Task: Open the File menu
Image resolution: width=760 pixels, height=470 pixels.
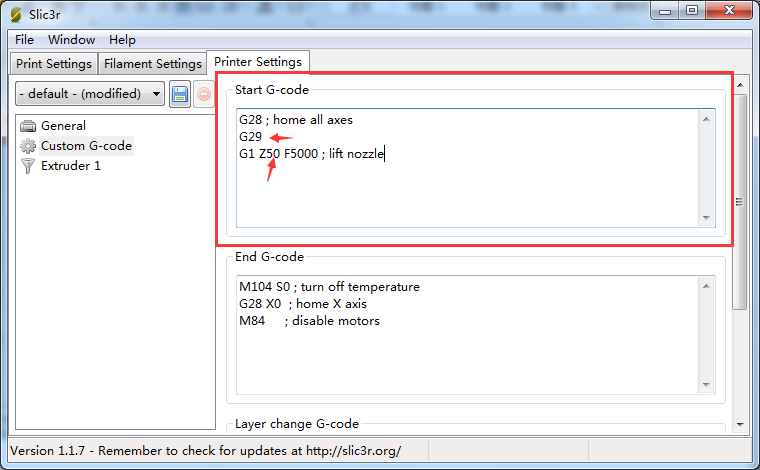Action: 24,40
